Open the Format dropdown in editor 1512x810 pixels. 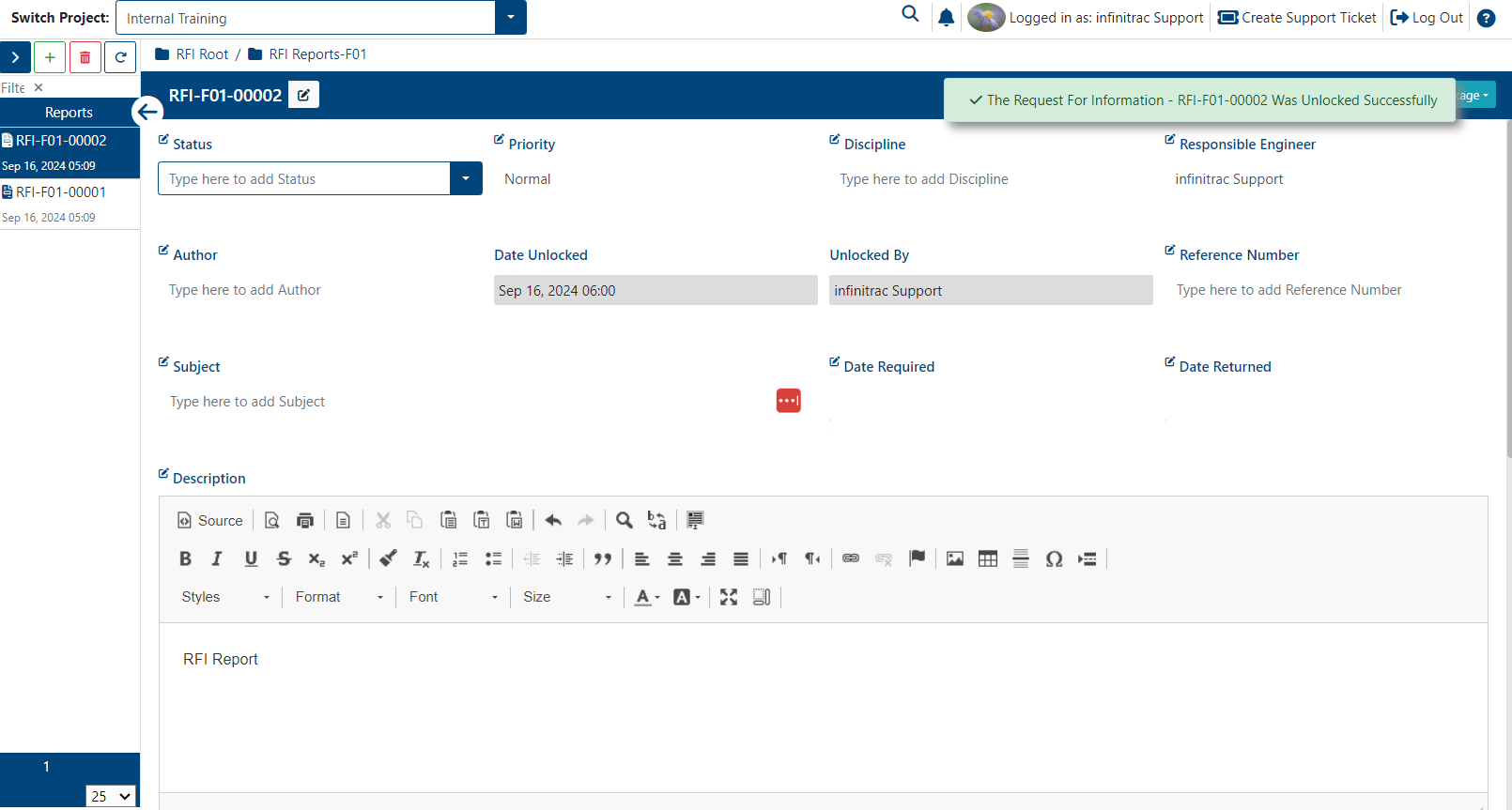(x=339, y=597)
